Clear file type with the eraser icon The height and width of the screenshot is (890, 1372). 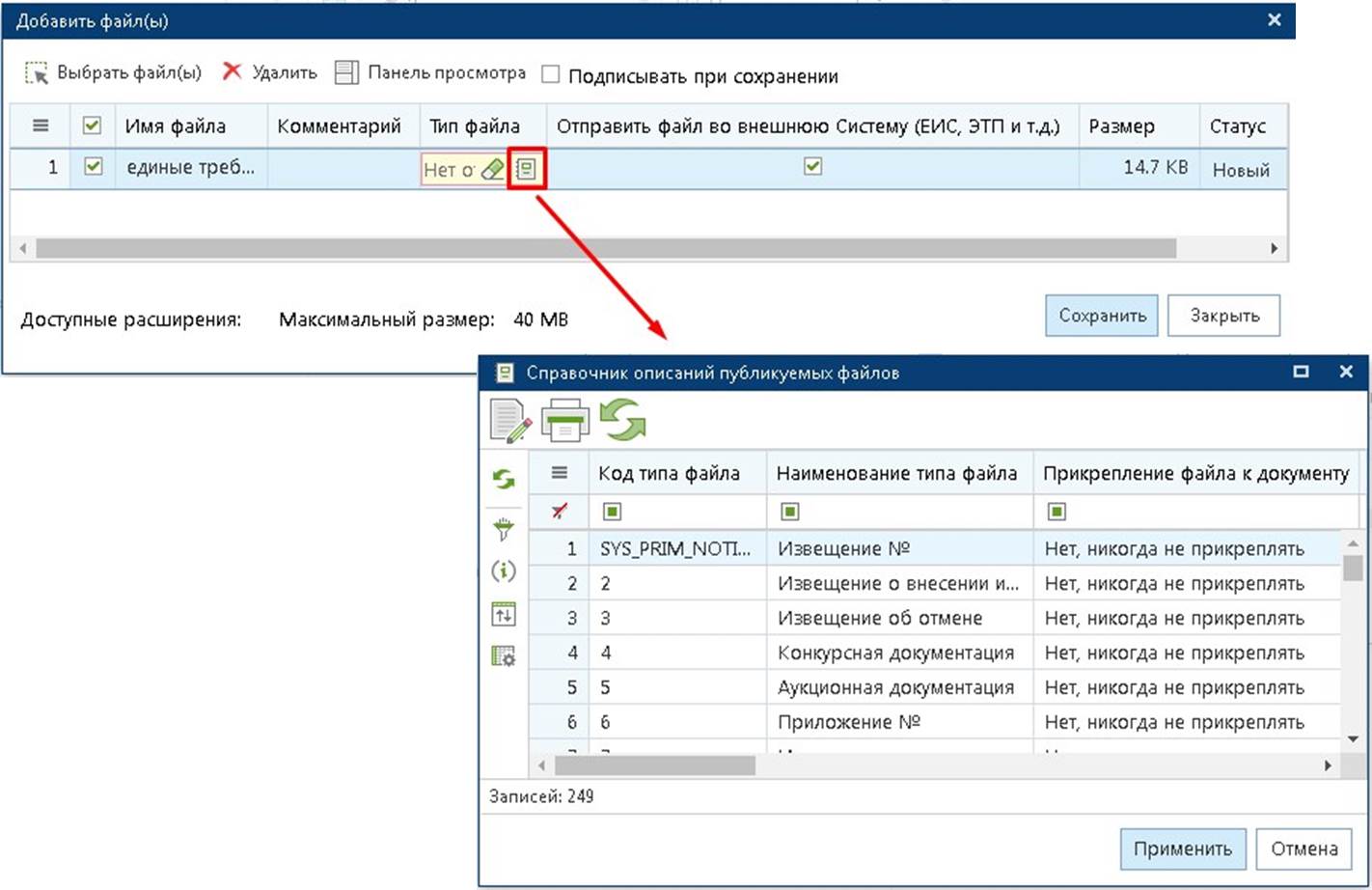tap(492, 170)
